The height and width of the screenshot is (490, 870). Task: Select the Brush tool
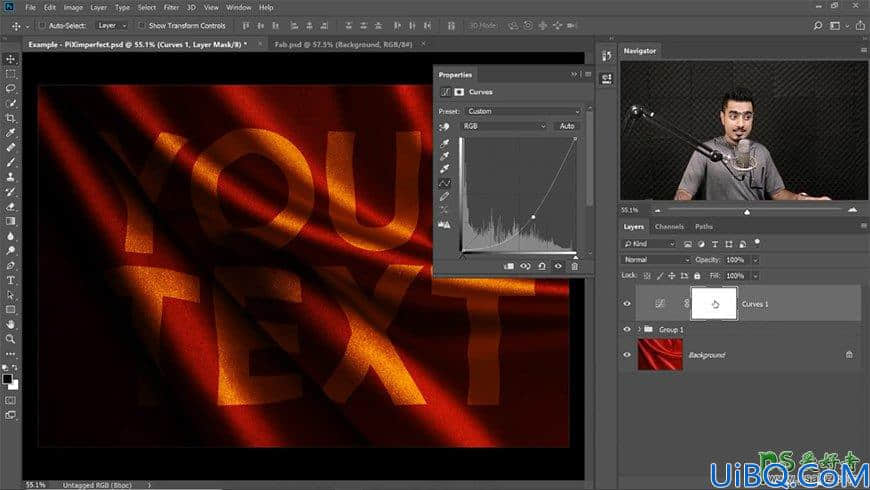11,162
